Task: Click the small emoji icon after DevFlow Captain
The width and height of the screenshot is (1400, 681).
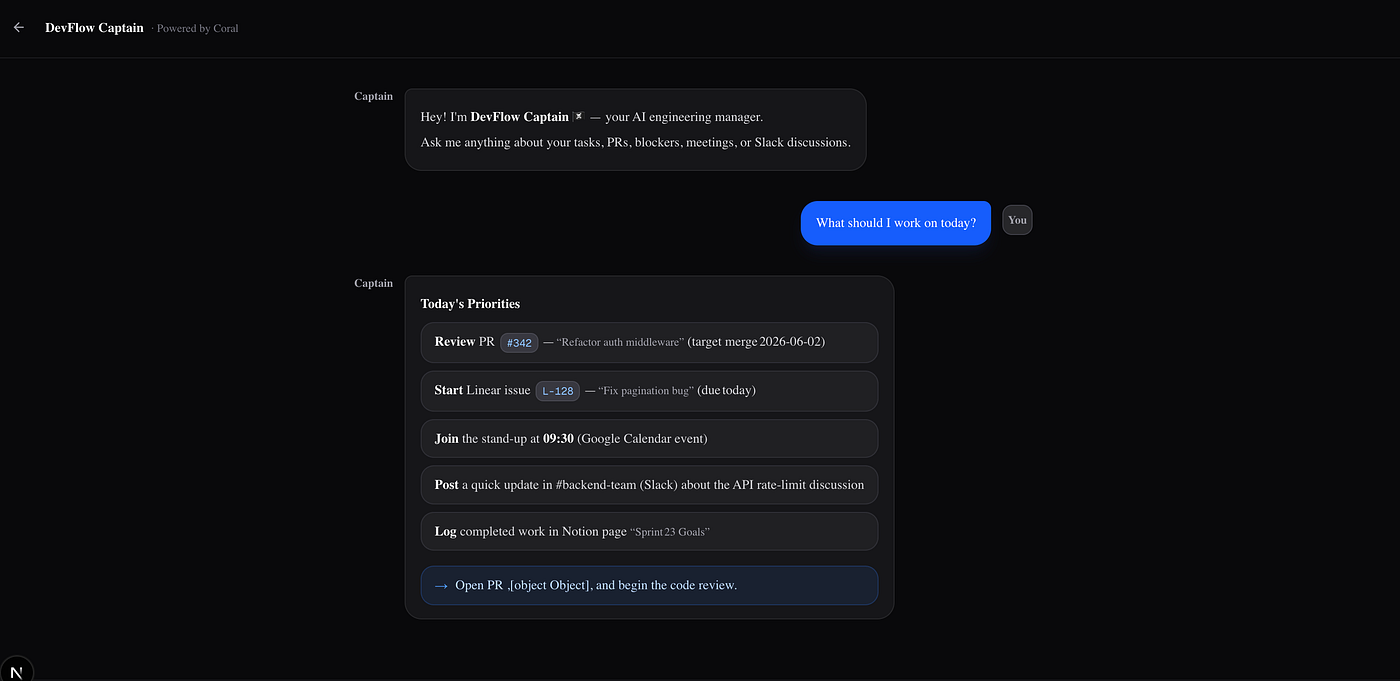Action: 578,116
